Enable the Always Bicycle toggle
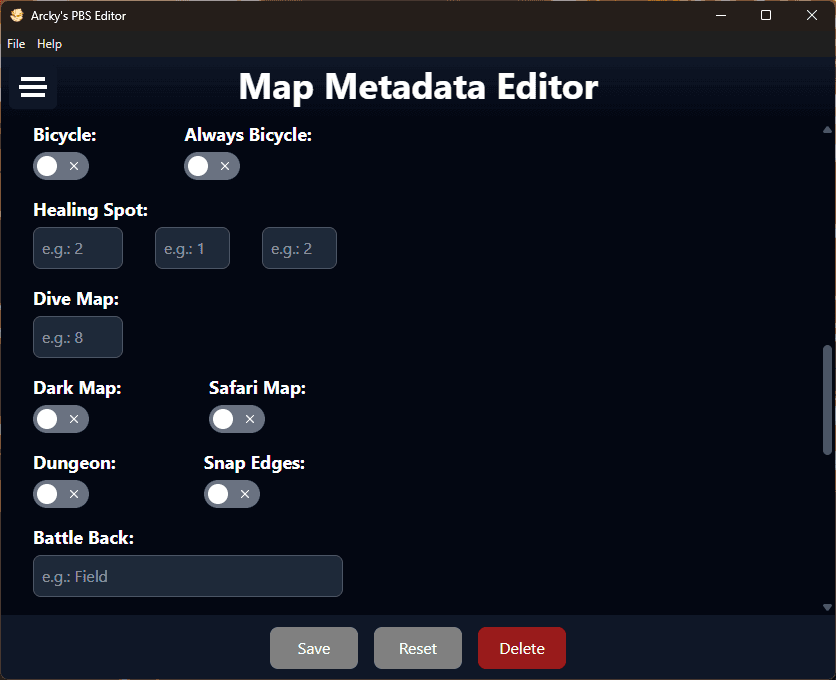 click(x=212, y=166)
